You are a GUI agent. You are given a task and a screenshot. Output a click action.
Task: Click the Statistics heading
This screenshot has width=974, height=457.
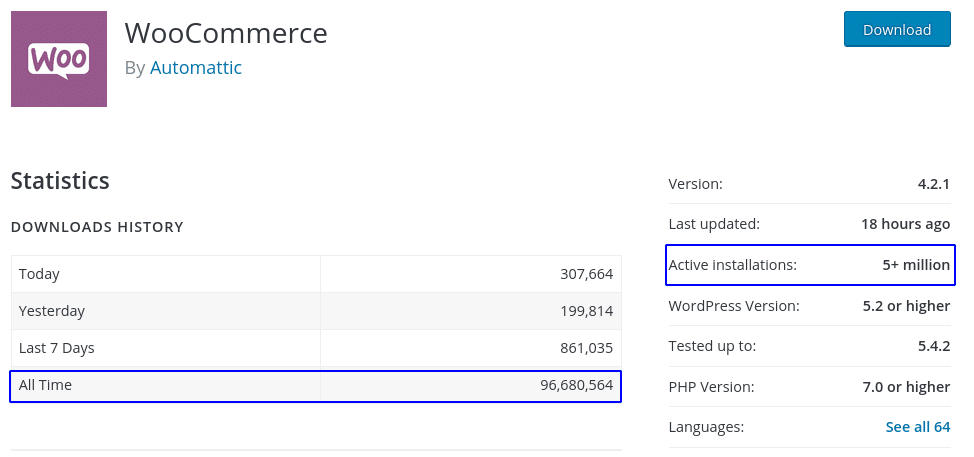pyautogui.click(x=60, y=181)
